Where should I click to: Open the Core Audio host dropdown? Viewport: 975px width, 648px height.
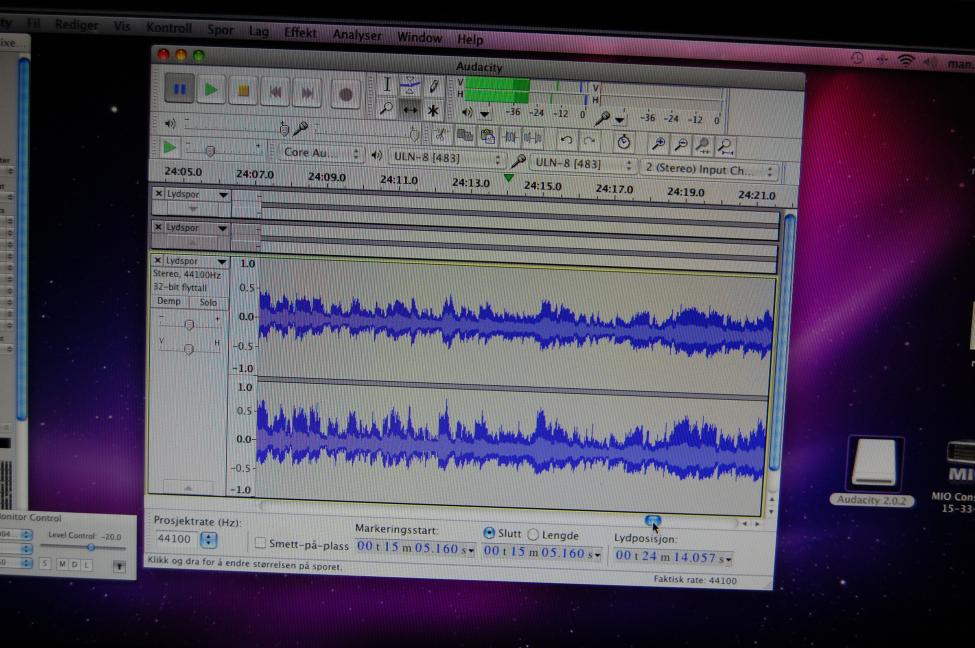point(321,153)
